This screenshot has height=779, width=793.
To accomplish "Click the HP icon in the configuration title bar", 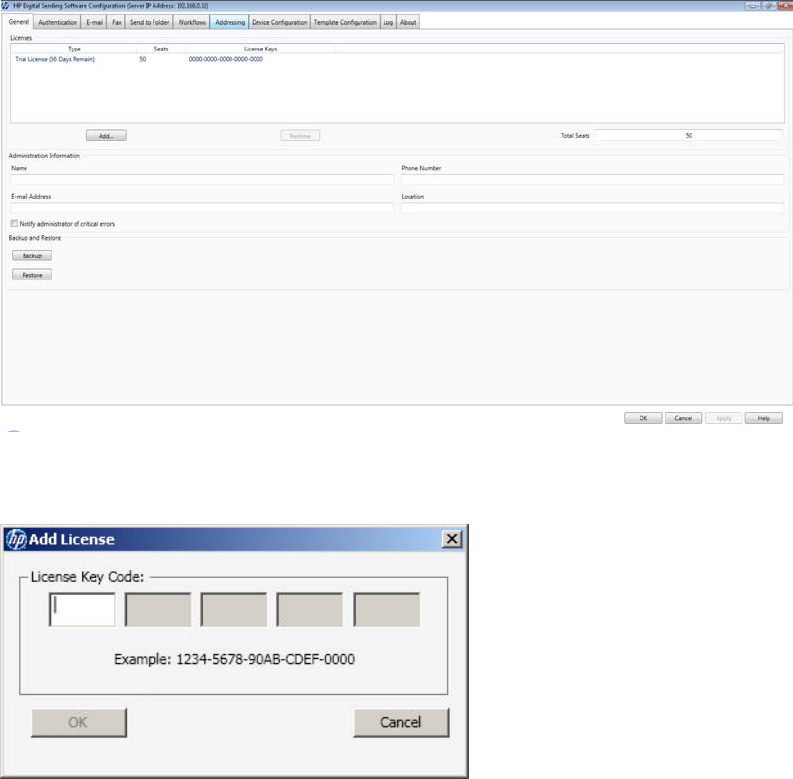I will pyautogui.click(x=6, y=6).
